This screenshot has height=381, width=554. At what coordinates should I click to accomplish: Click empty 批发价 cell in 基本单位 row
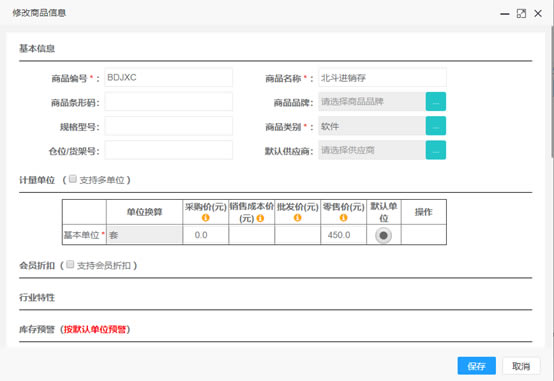[x=297, y=235]
